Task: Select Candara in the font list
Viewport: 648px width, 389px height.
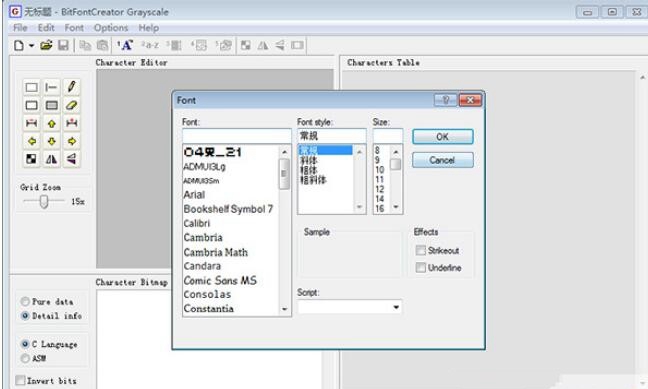Action: 202,266
